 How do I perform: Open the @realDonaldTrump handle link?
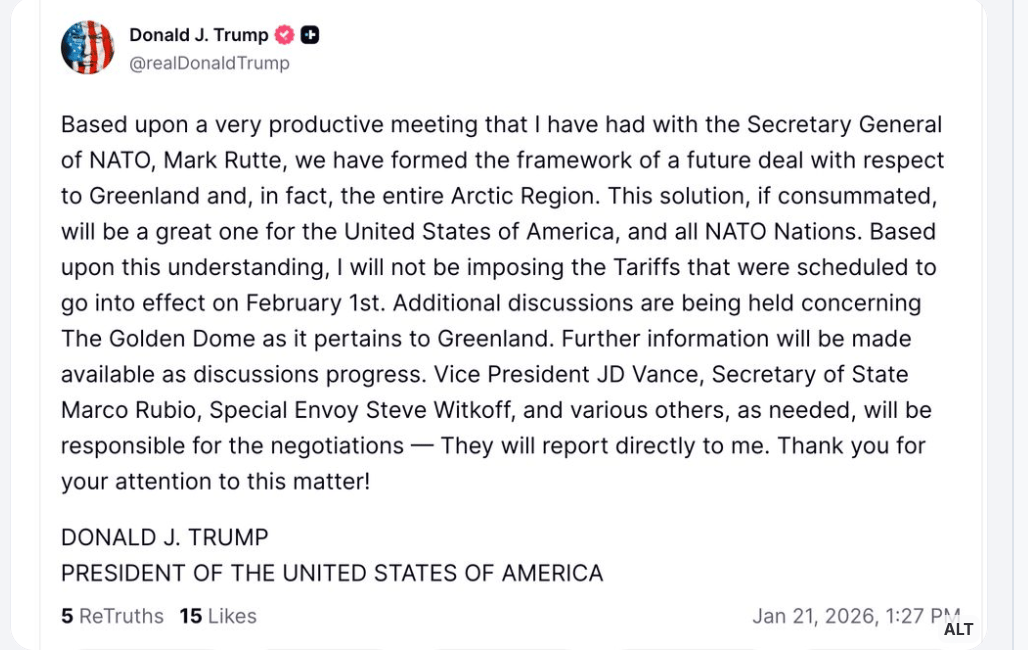click(209, 63)
